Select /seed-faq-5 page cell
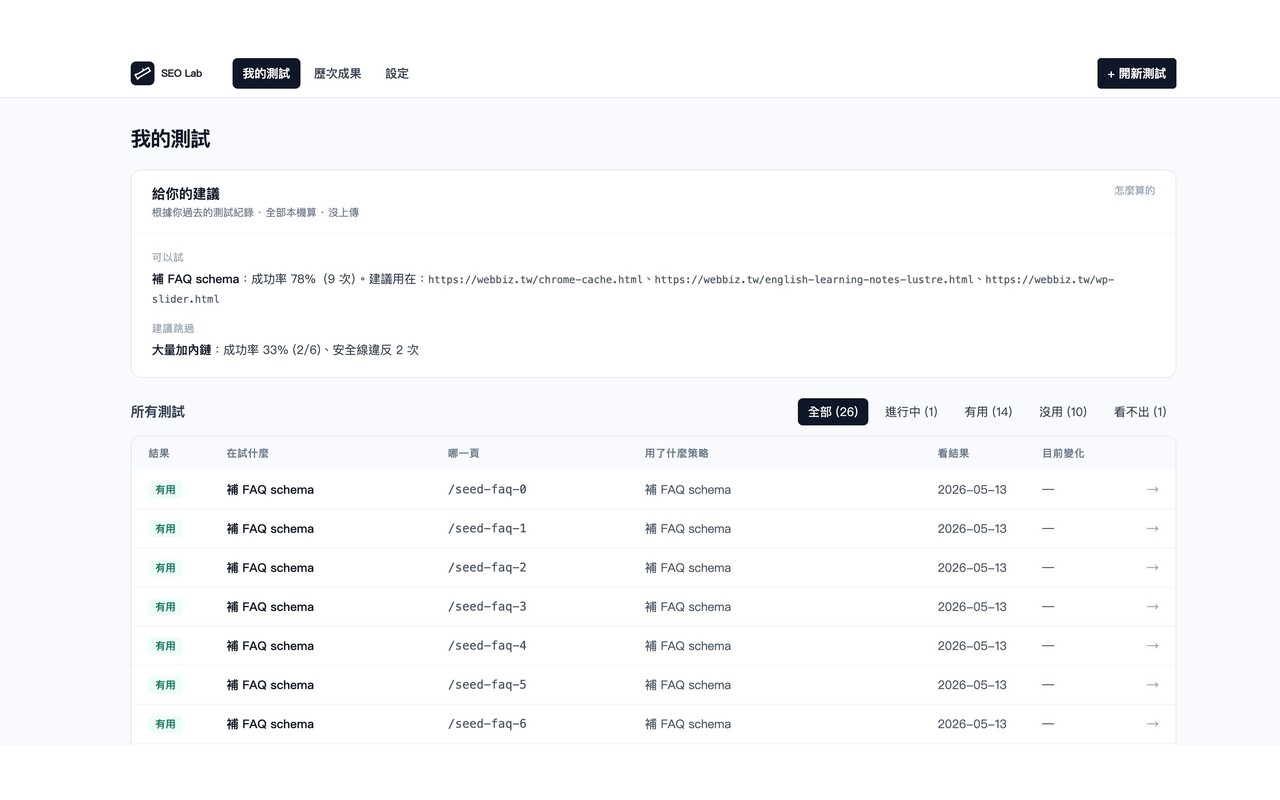Image resolution: width=1280 pixels, height=800 pixels. (x=487, y=684)
